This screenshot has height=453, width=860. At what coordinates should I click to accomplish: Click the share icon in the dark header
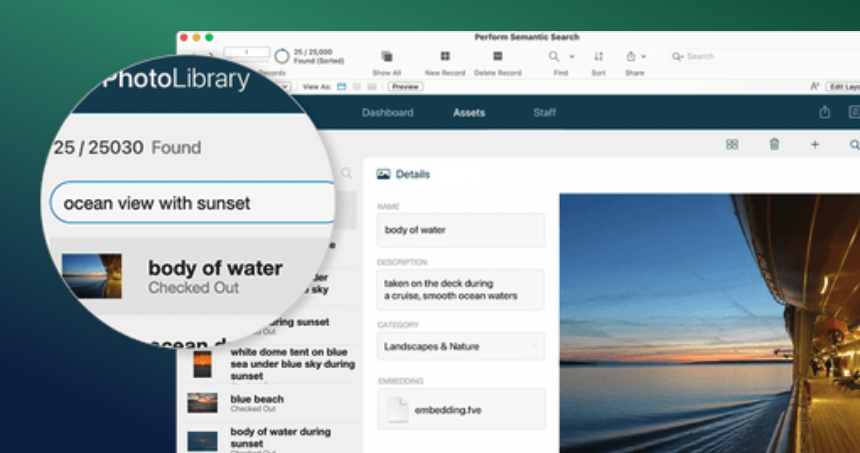click(824, 112)
